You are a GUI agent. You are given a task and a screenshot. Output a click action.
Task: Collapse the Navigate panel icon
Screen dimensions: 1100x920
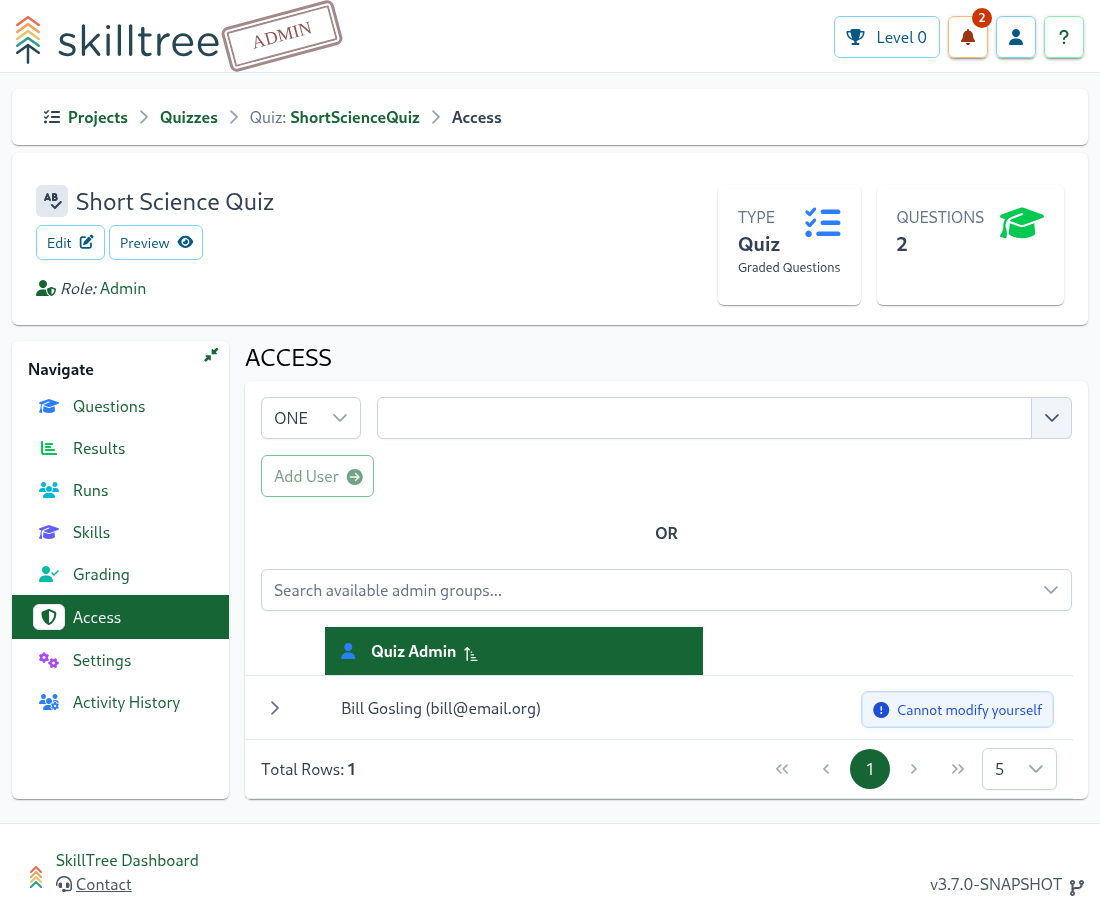click(x=211, y=355)
